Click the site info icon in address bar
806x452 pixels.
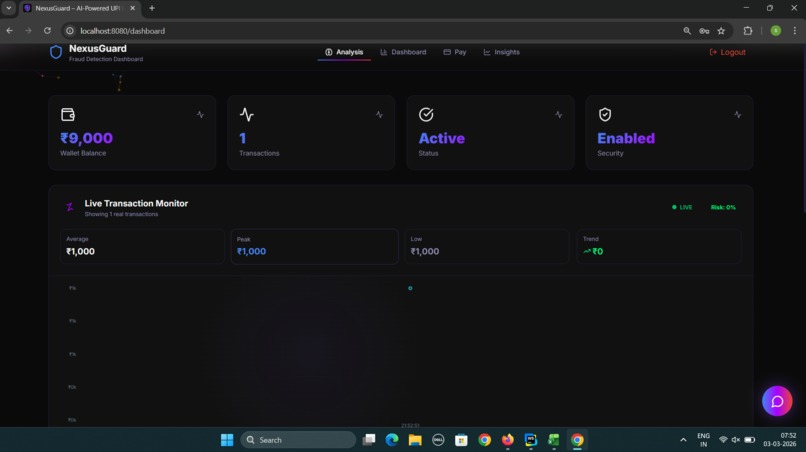point(70,31)
